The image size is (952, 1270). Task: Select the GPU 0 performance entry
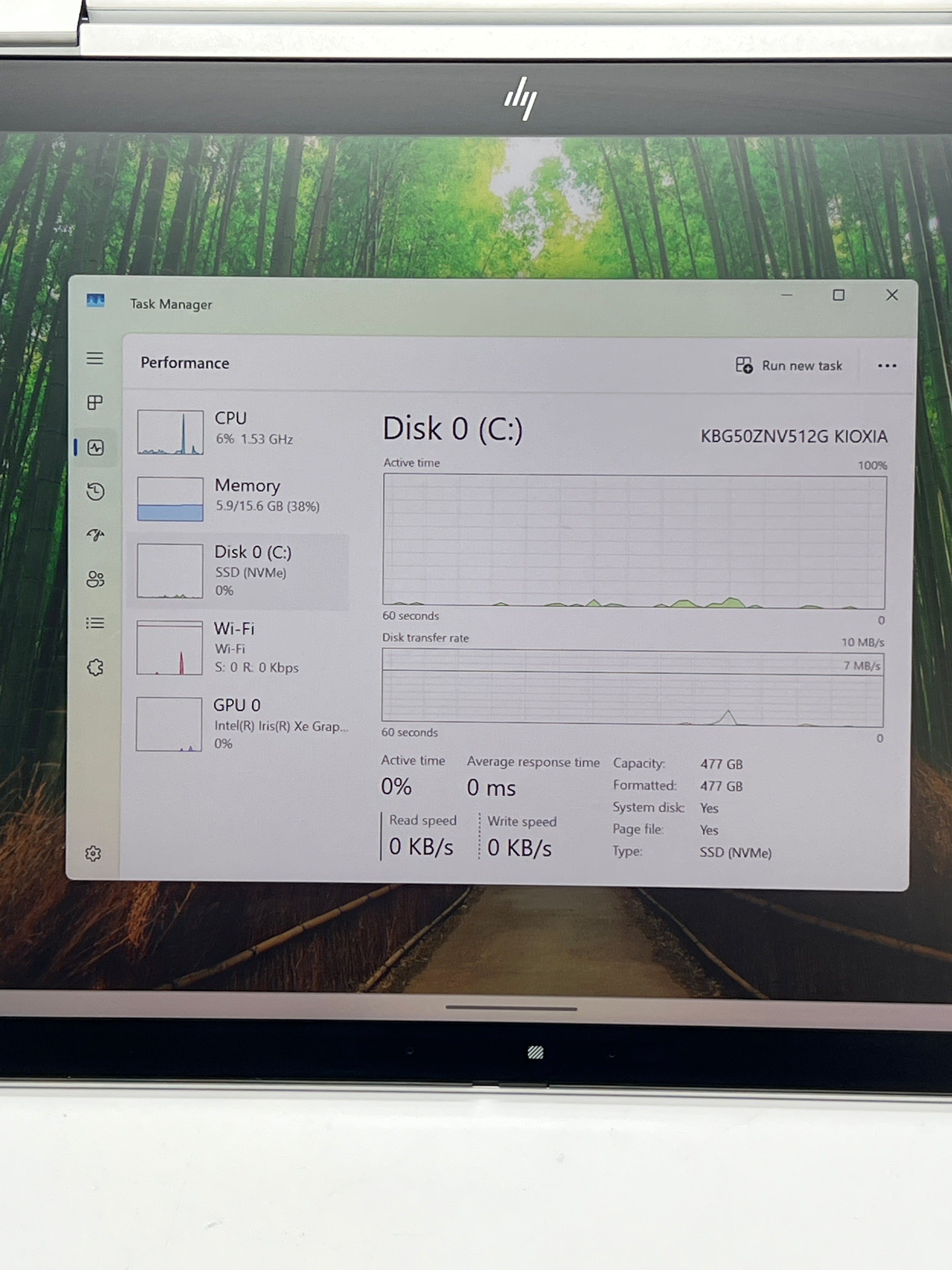point(238,724)
